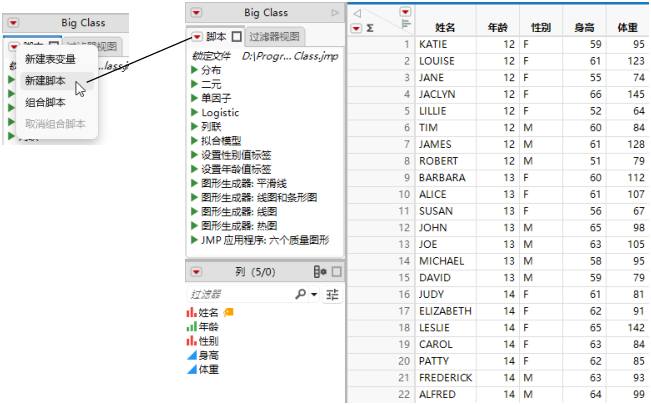This screenshot has width=651, height=405.
Task: Open the red triangle rows menu beside Σ
Action: coord(356,28)
